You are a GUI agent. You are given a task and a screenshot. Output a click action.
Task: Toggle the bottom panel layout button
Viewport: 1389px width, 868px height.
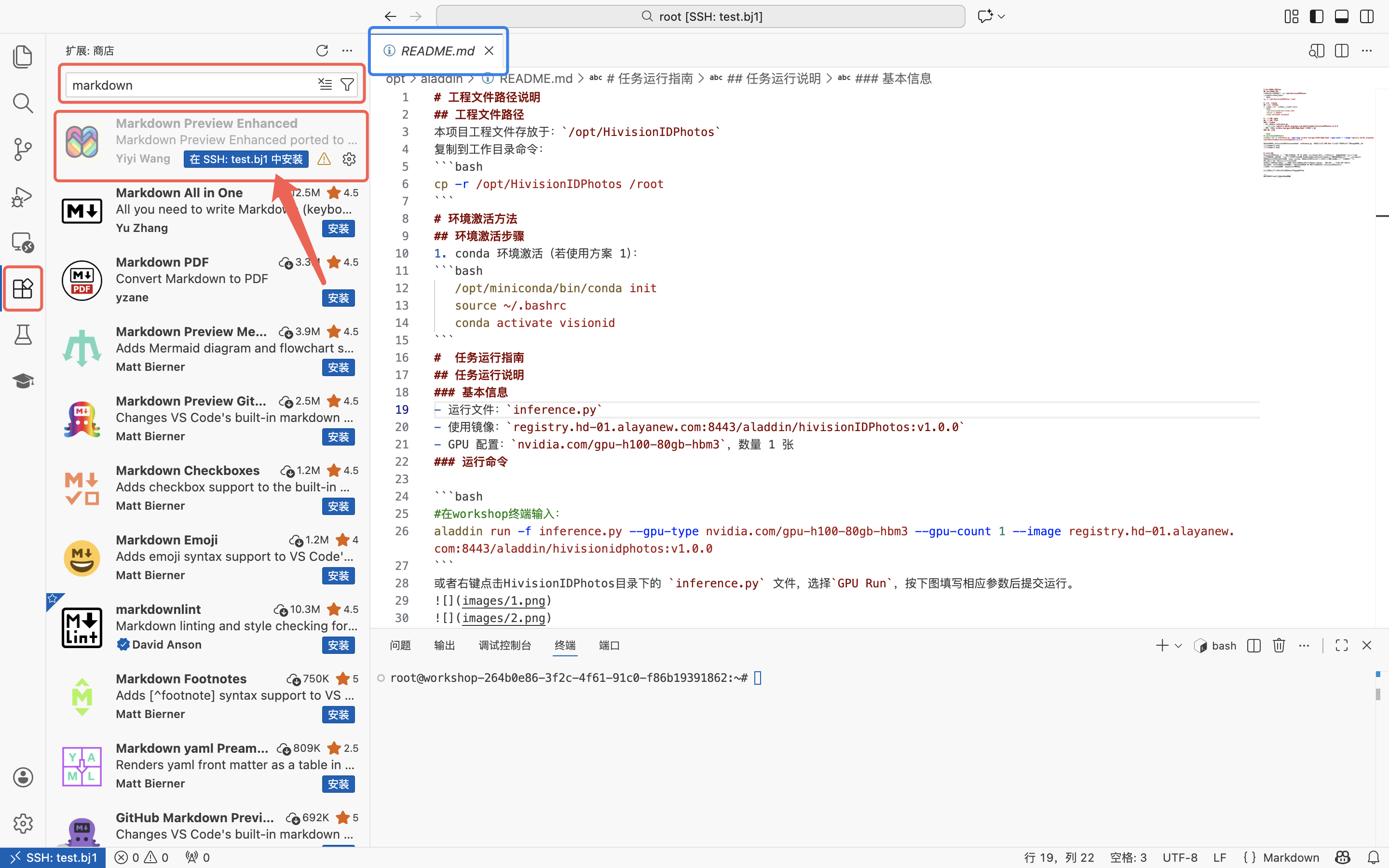pos(1341,17)
